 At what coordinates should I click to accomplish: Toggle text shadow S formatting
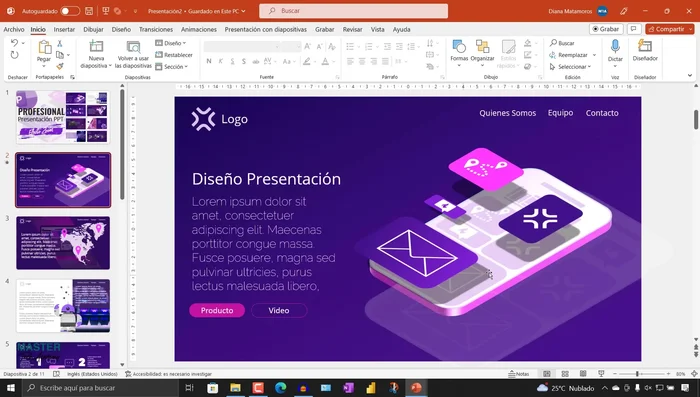coord(244,61)
